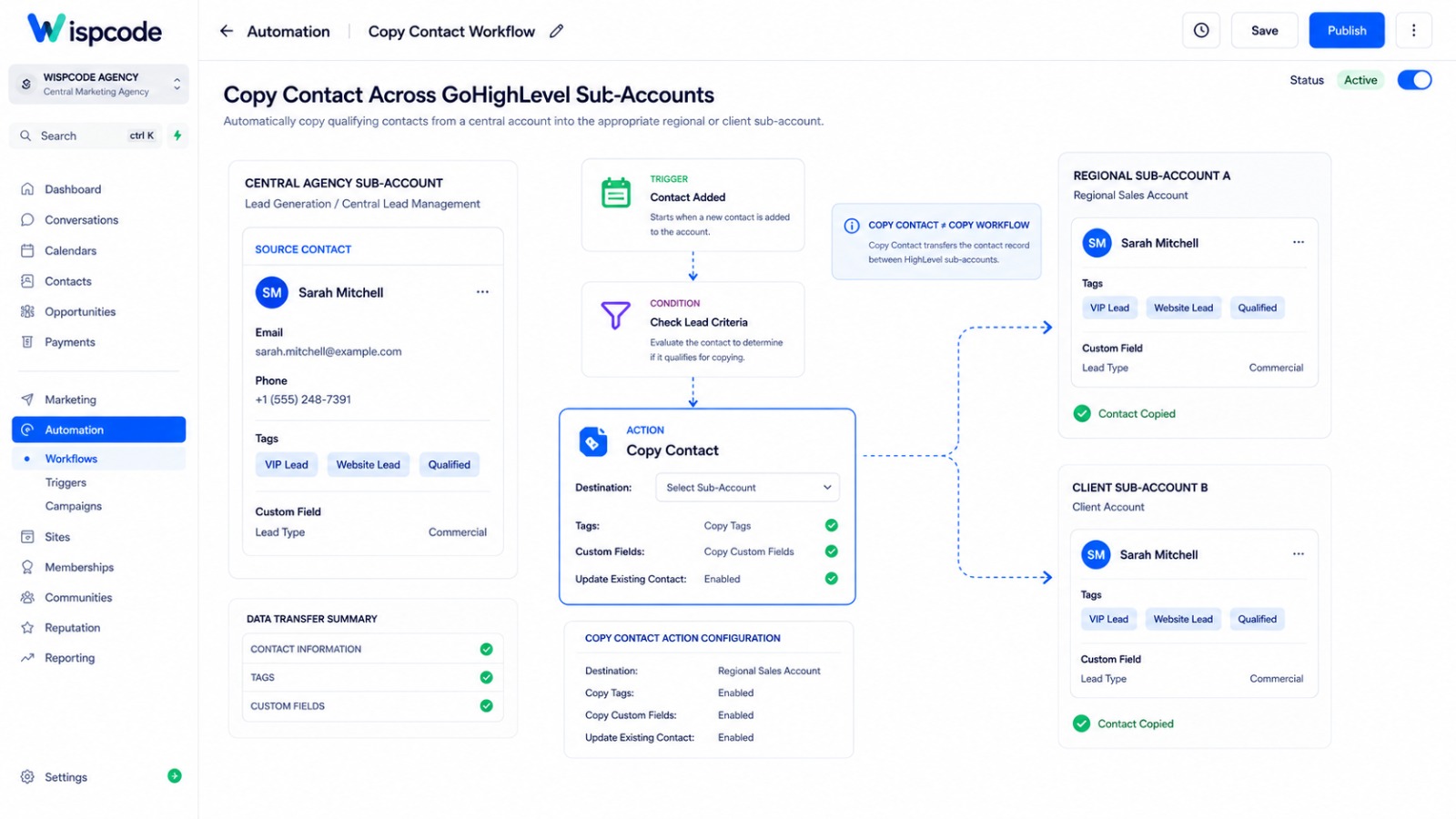Expand the Wispcode Agency account switcher

(98, 84)
